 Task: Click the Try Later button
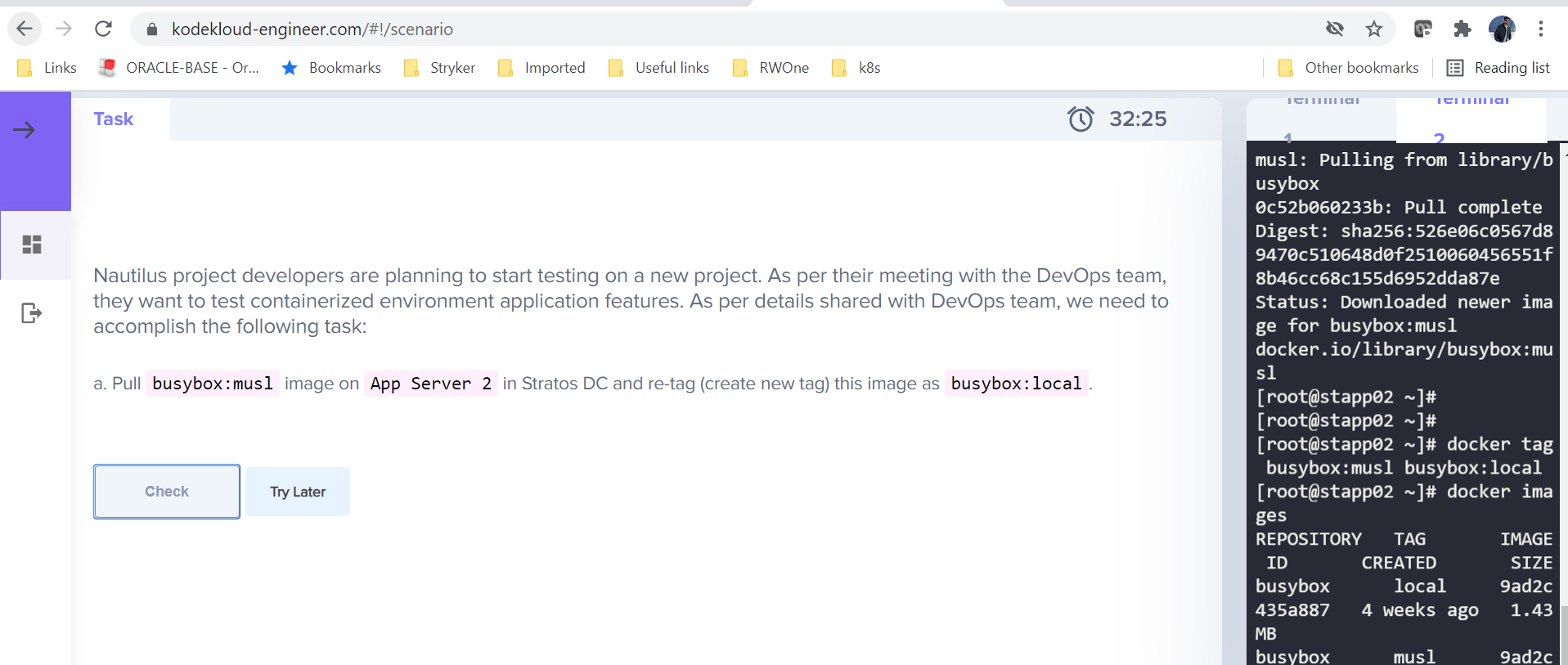[x=298, y=492]
